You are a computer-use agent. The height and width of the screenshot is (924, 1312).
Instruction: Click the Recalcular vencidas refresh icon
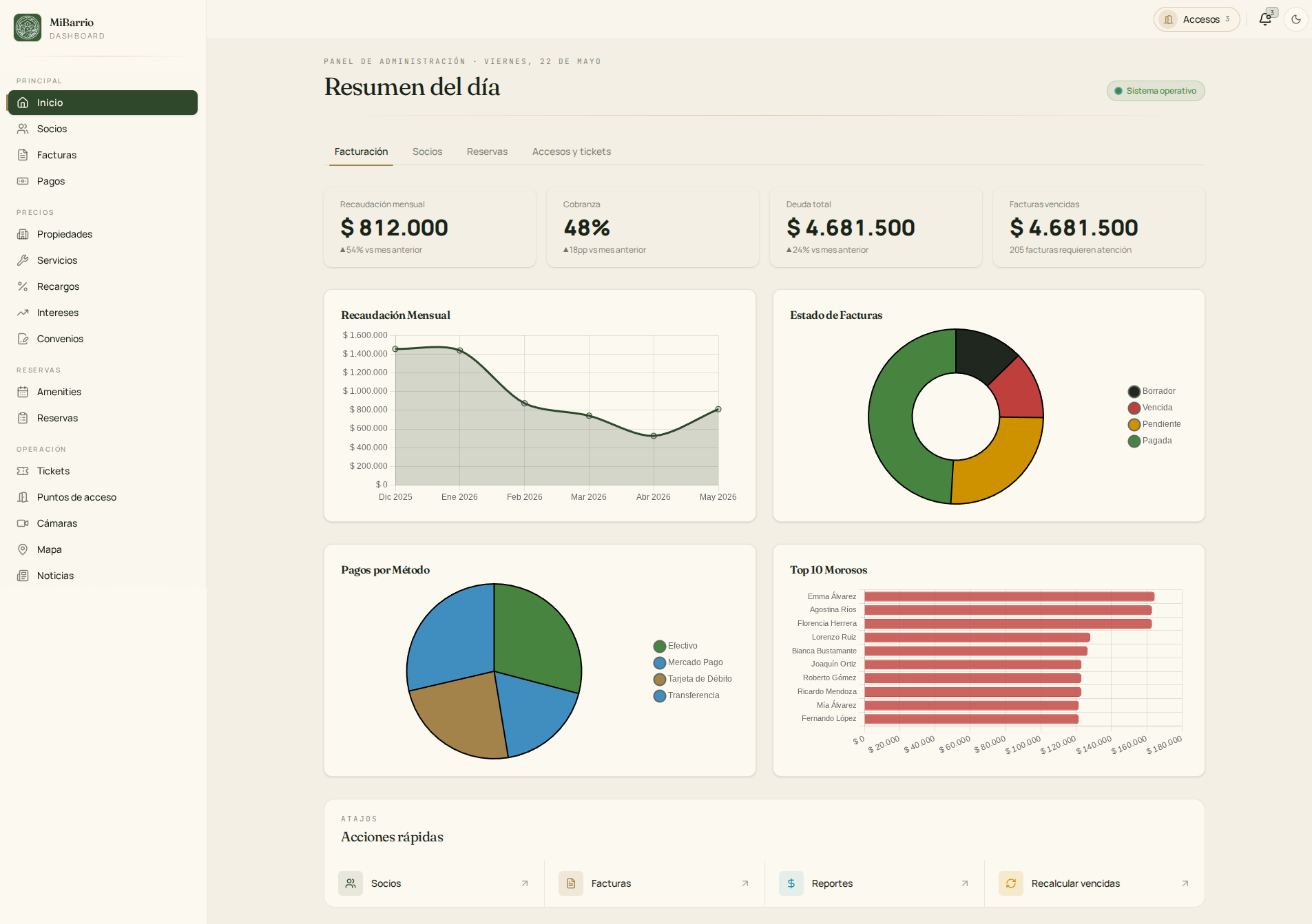click(1011, 883)
